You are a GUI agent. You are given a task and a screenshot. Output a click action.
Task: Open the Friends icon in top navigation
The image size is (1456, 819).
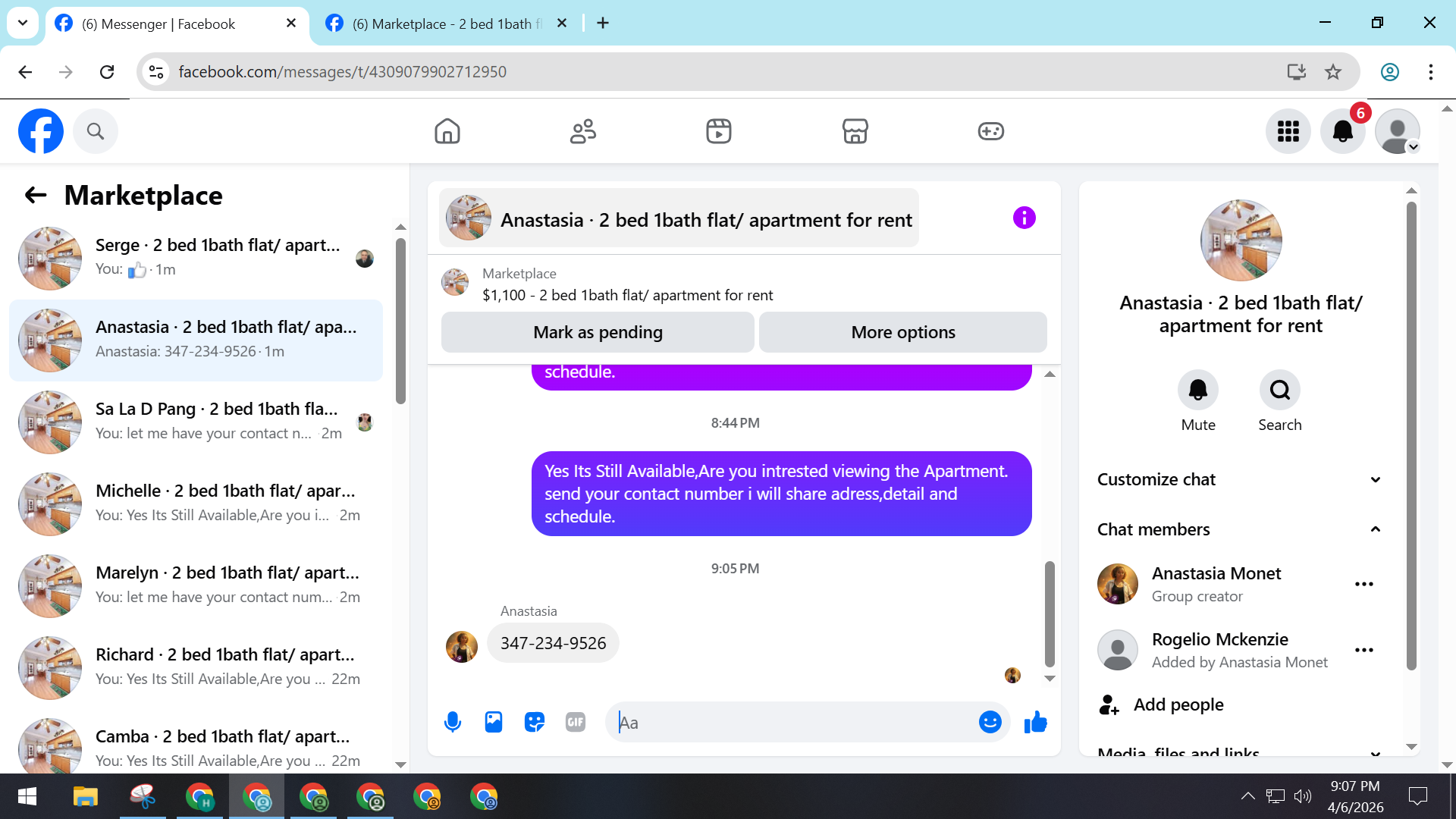pos(583,131)
